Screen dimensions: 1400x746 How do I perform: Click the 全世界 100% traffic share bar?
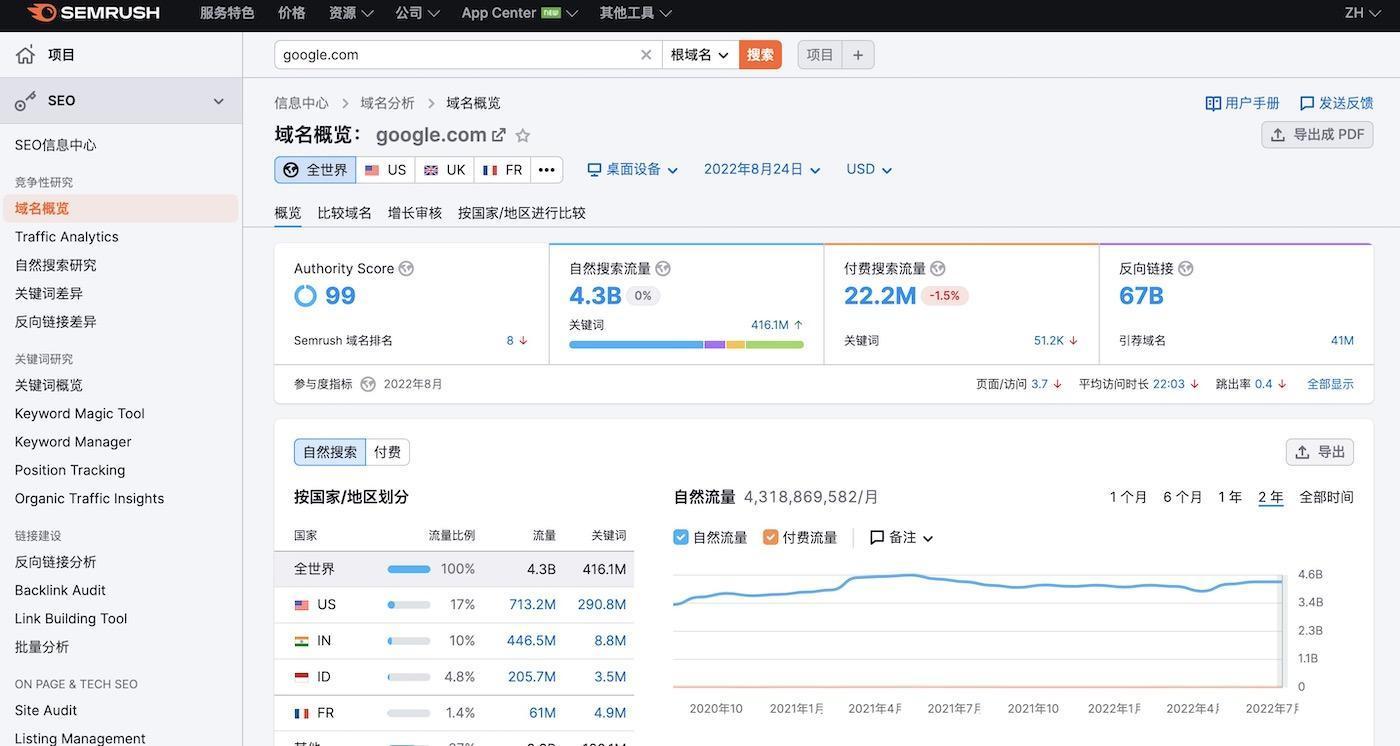(409, 569)
